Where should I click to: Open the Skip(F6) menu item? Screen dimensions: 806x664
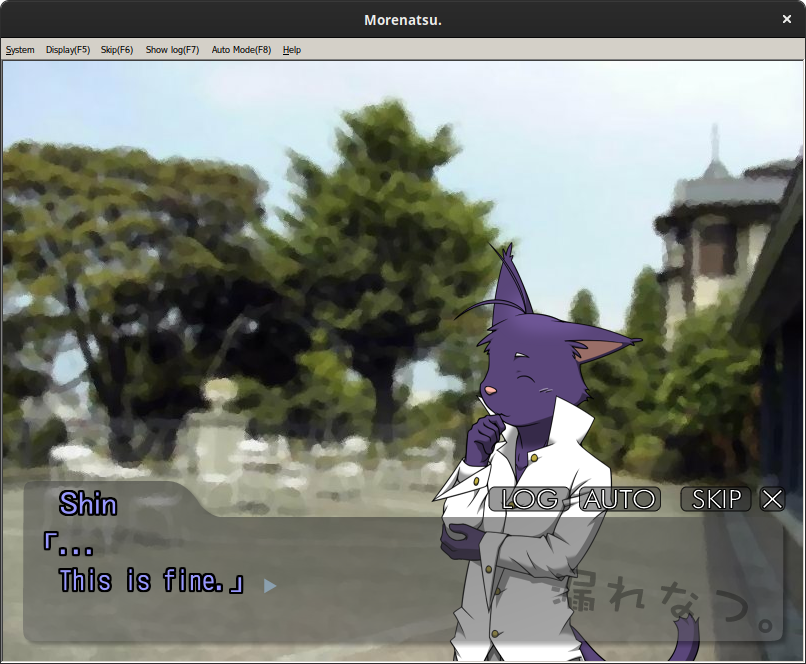[x=117, y=50]
